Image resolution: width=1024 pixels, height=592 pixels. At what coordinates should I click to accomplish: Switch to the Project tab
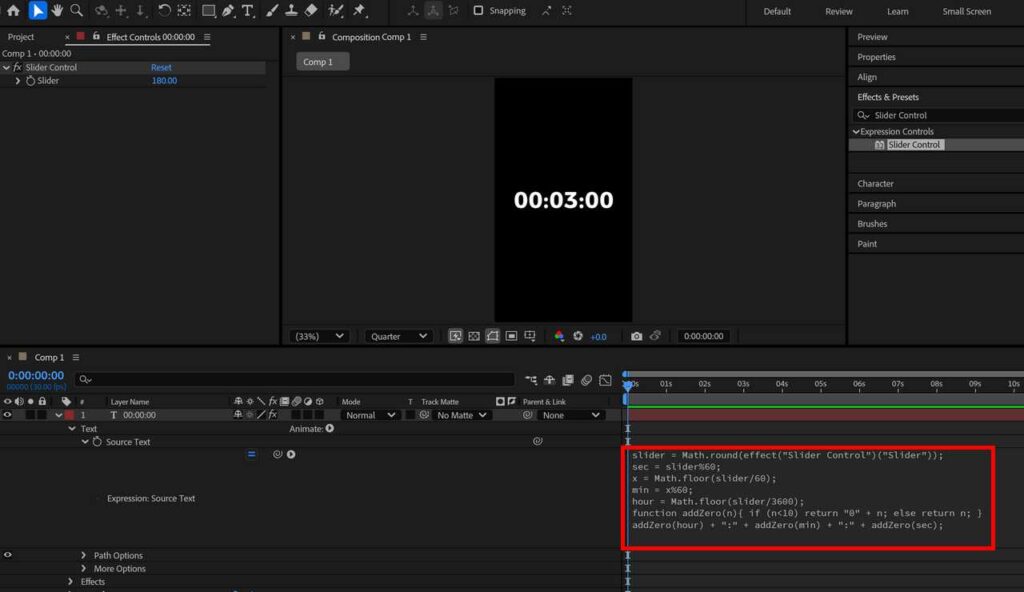(x=21, y=37)
